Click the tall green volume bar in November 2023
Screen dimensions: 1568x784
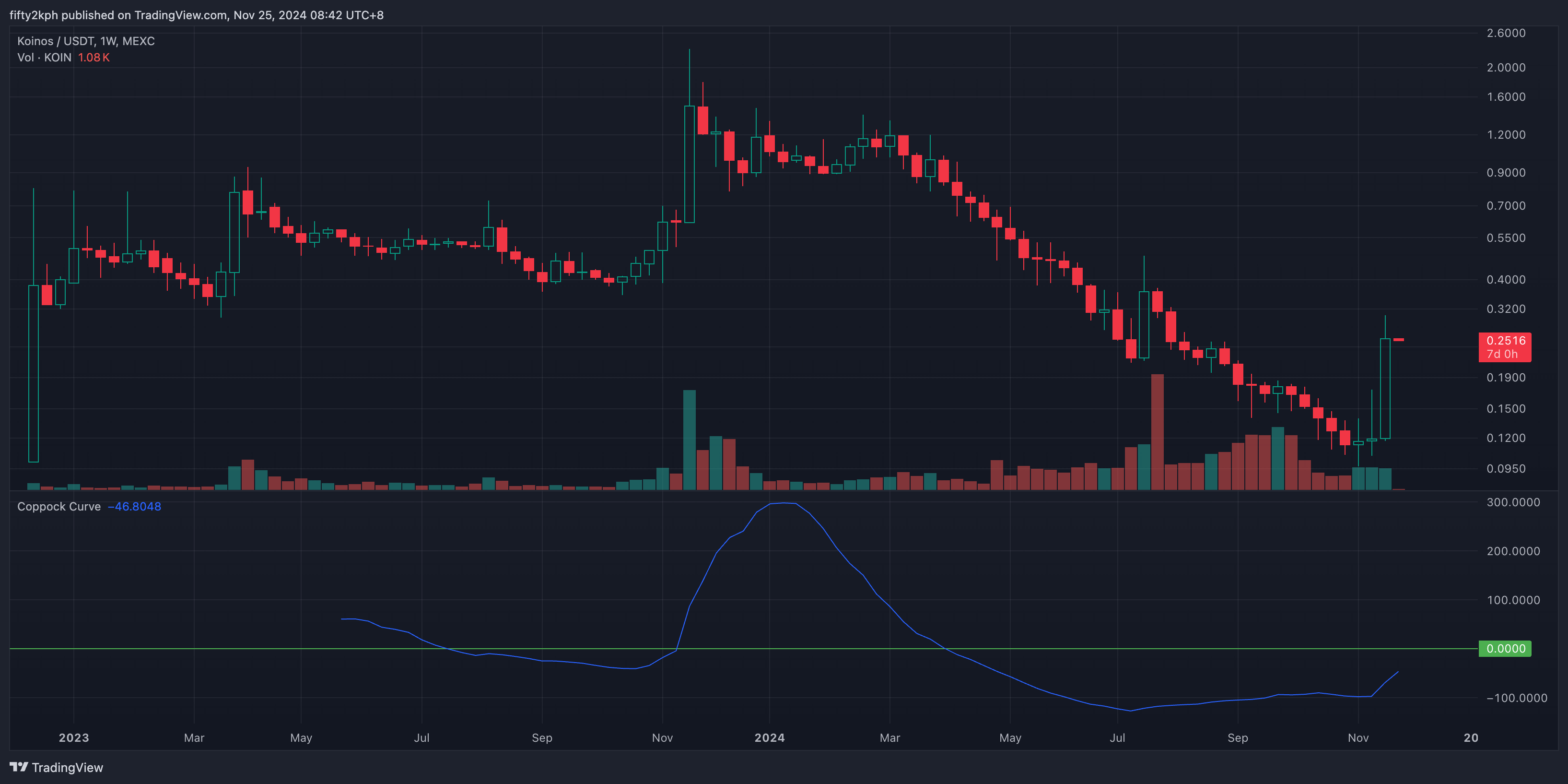tap(689, 440)
